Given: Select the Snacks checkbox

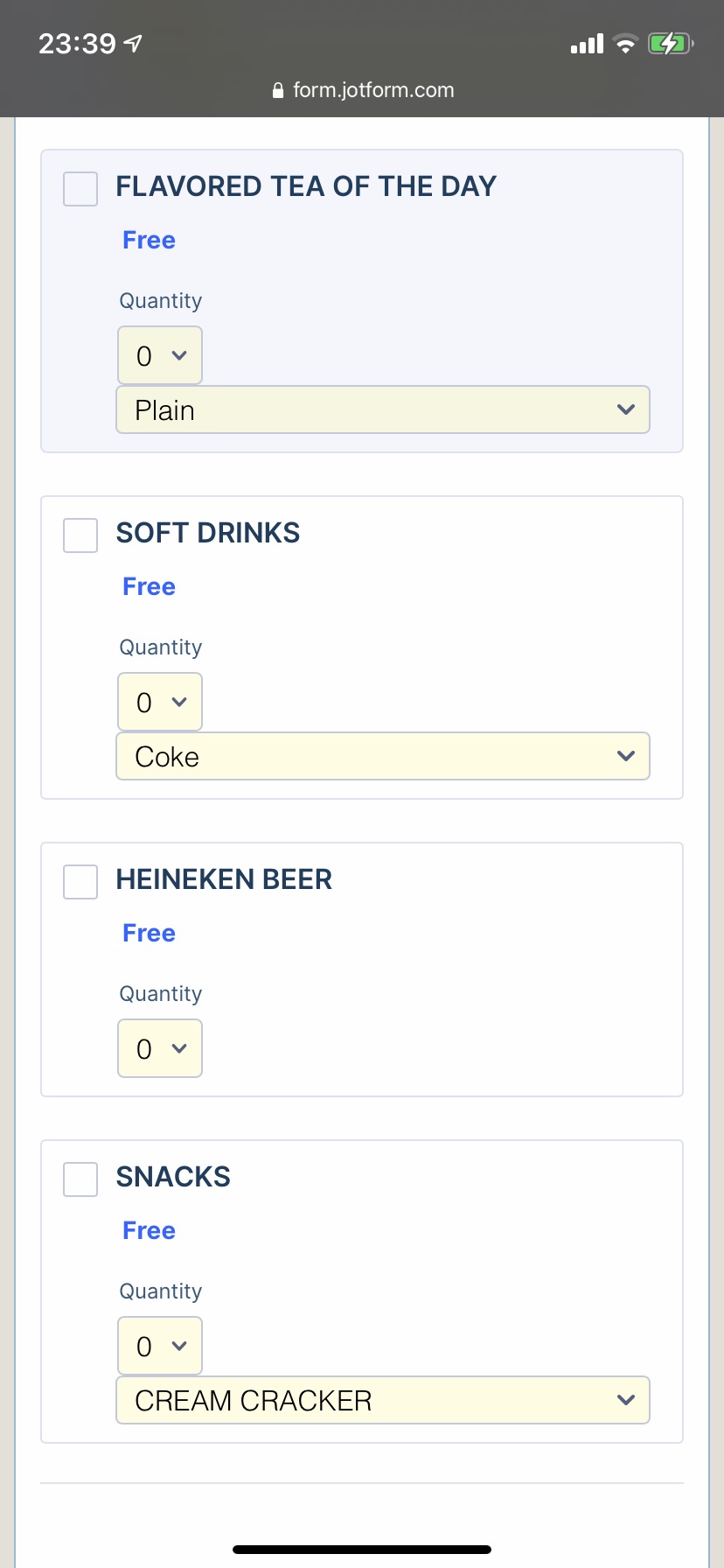Looking at the screenshot, I should point(80,1179).
